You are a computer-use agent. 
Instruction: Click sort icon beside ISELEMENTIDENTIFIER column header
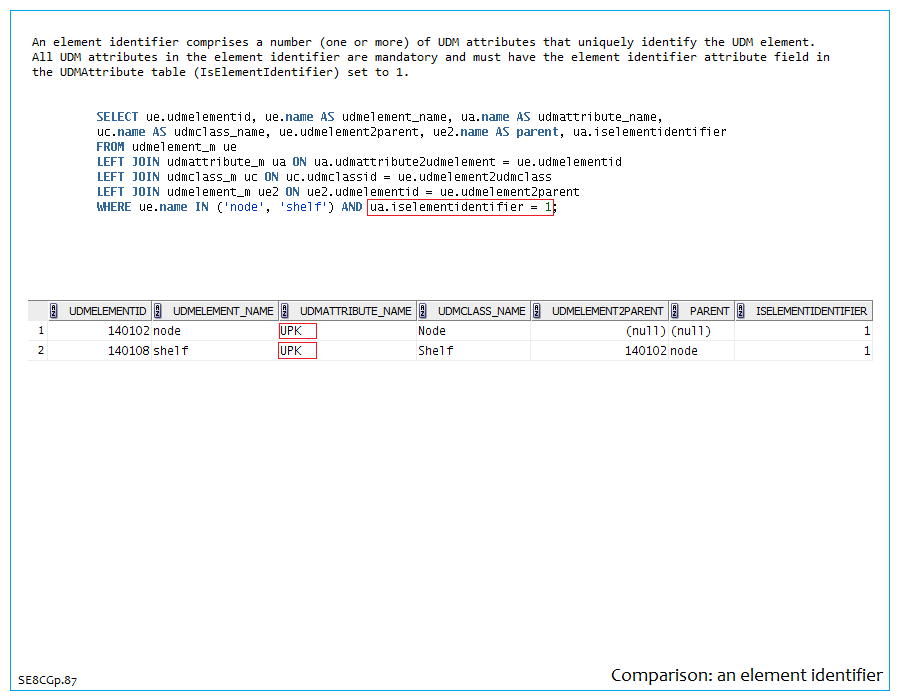click(x=741, y=311)
